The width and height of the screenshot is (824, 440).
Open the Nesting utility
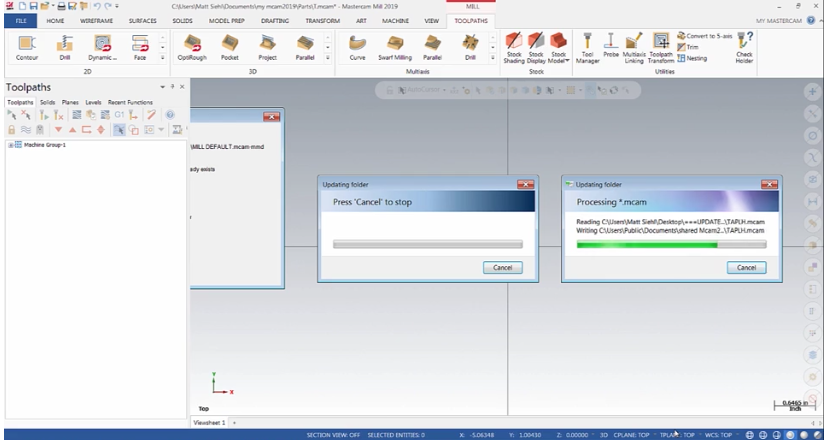[x=692, y=58]
